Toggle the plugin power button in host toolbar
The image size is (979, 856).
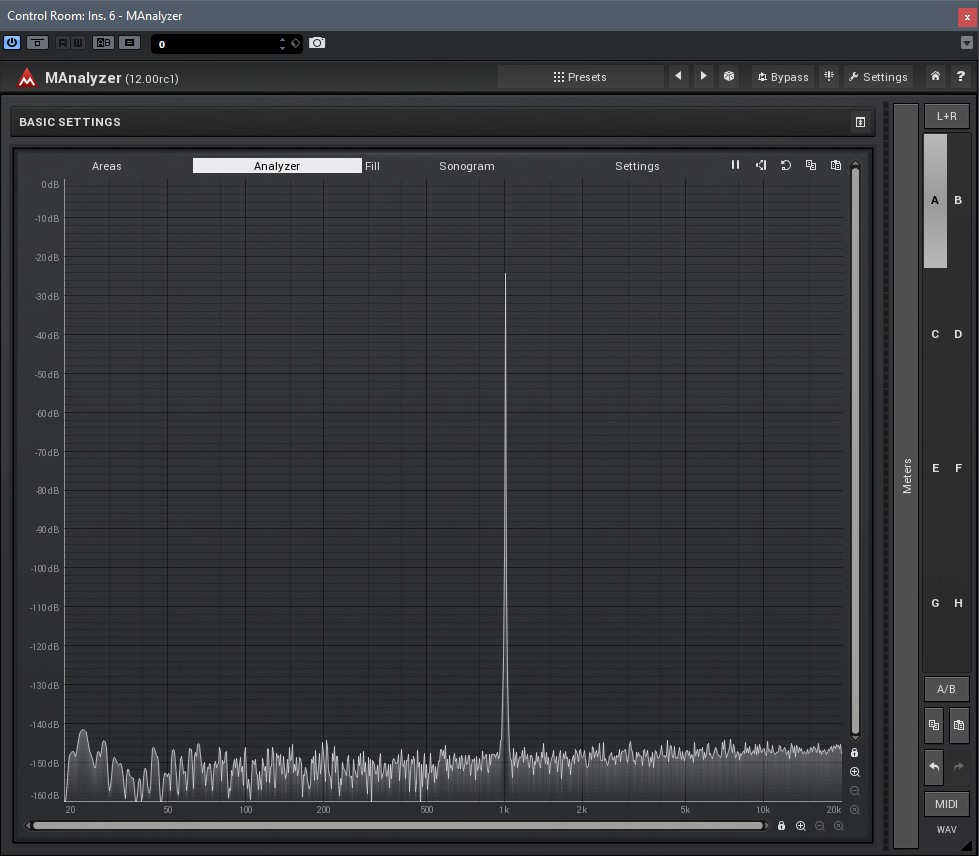(12, 43)
